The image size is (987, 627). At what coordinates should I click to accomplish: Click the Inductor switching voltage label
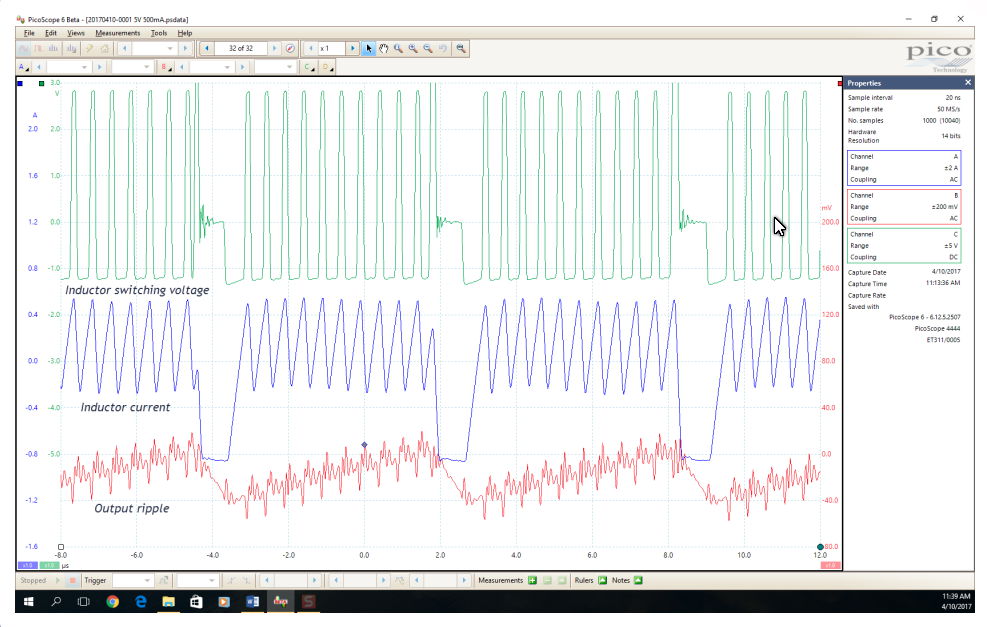[137, 290]
